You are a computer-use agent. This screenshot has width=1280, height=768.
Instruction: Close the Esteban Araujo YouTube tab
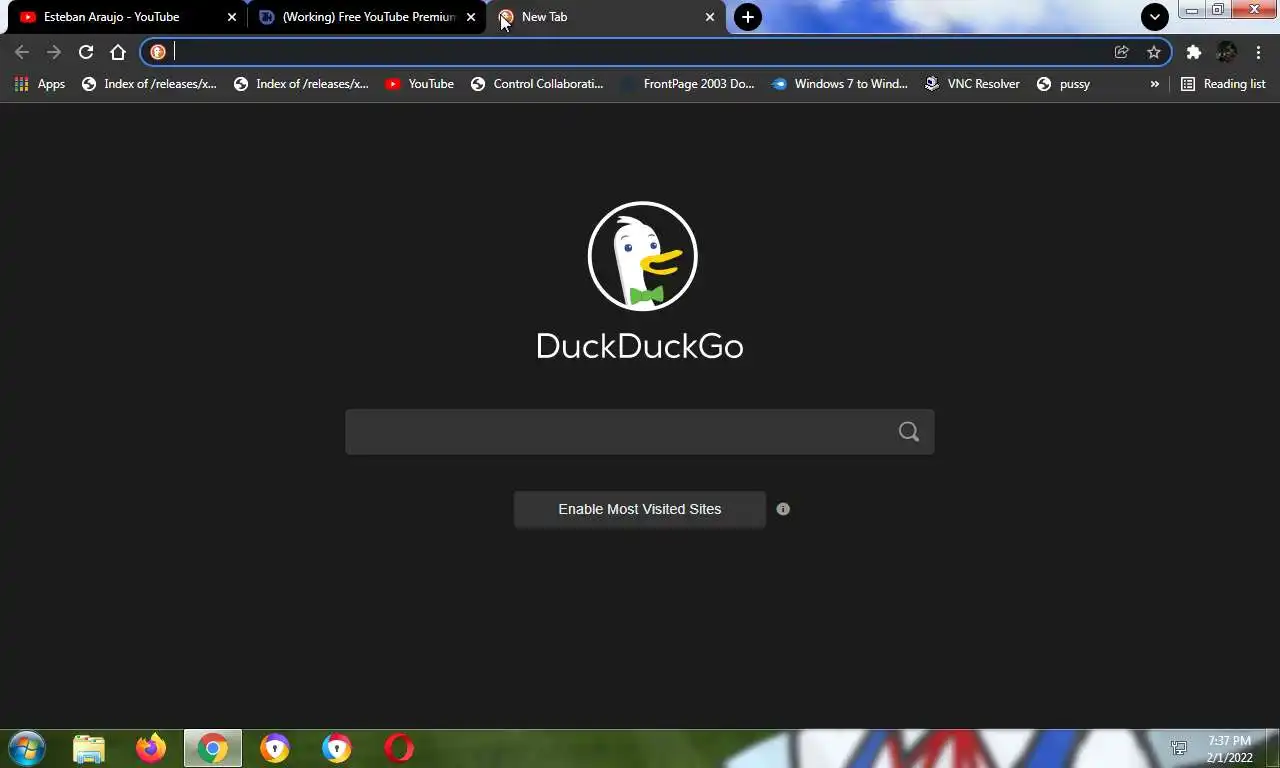coord(232,17)
